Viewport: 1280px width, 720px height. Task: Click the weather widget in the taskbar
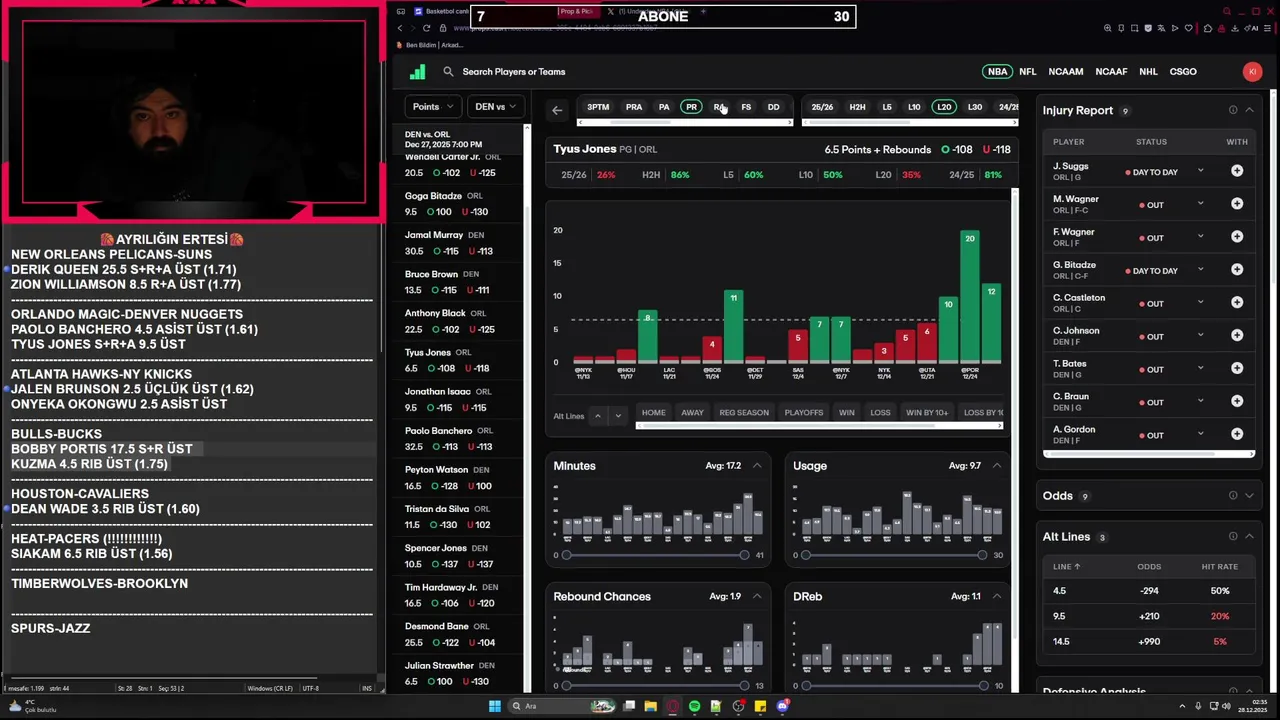pyautogui.click(x=32, y=706)
